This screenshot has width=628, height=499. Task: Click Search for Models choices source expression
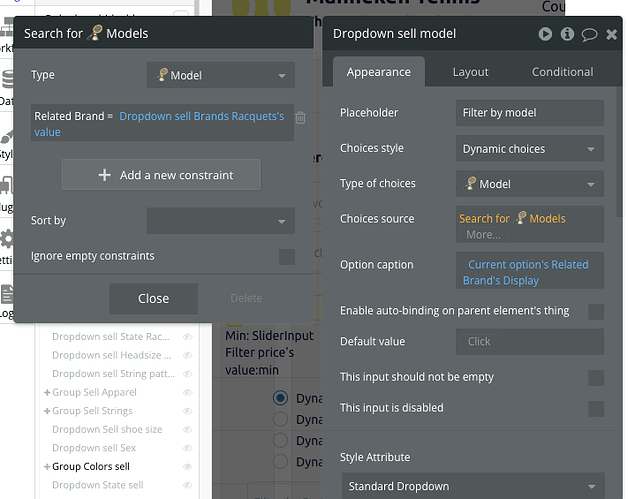(512, 218)
